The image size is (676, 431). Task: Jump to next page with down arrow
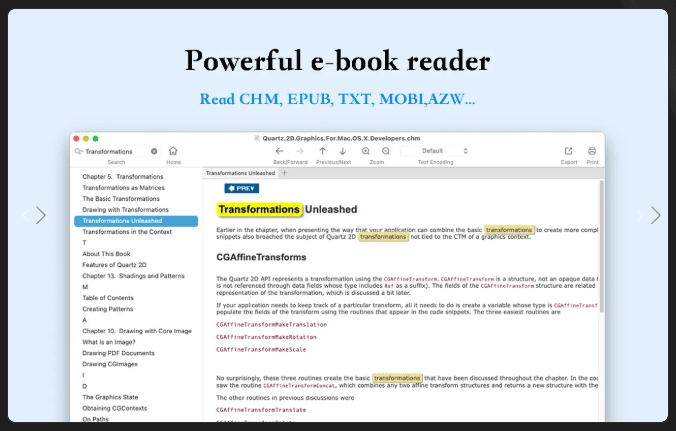click(343, 151)
